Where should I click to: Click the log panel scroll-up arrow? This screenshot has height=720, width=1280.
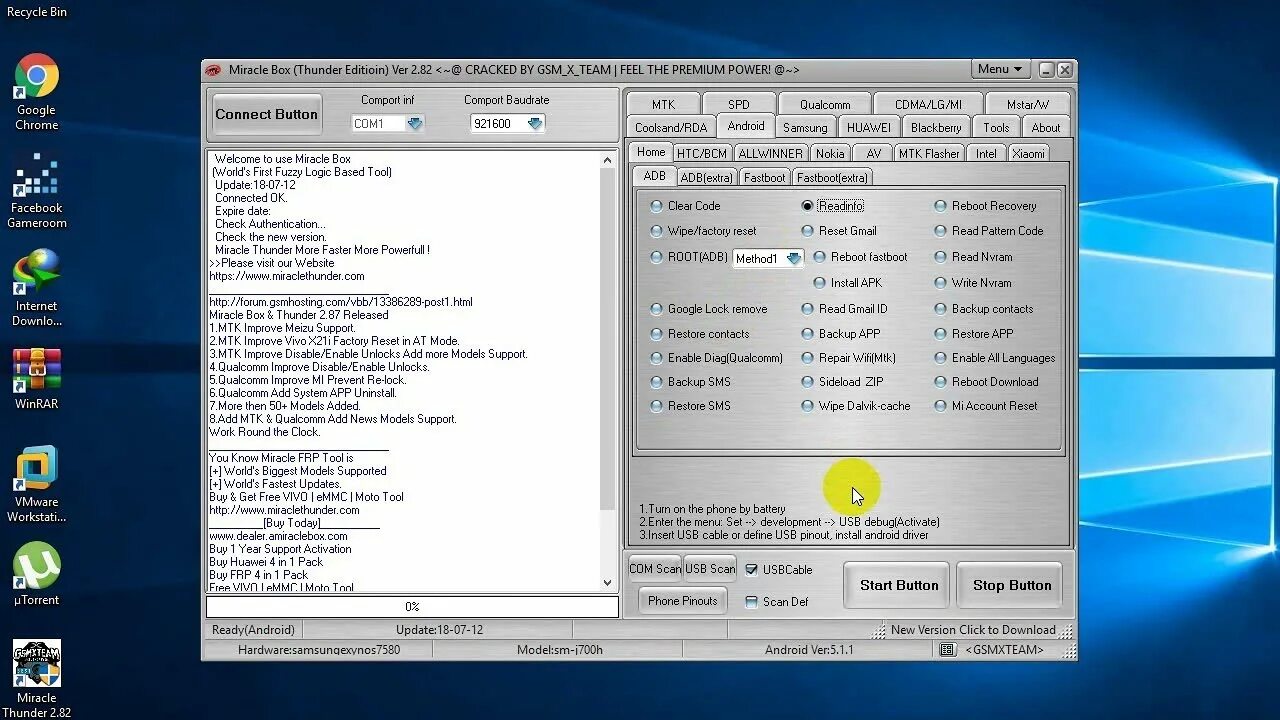(x=608, y=160)
